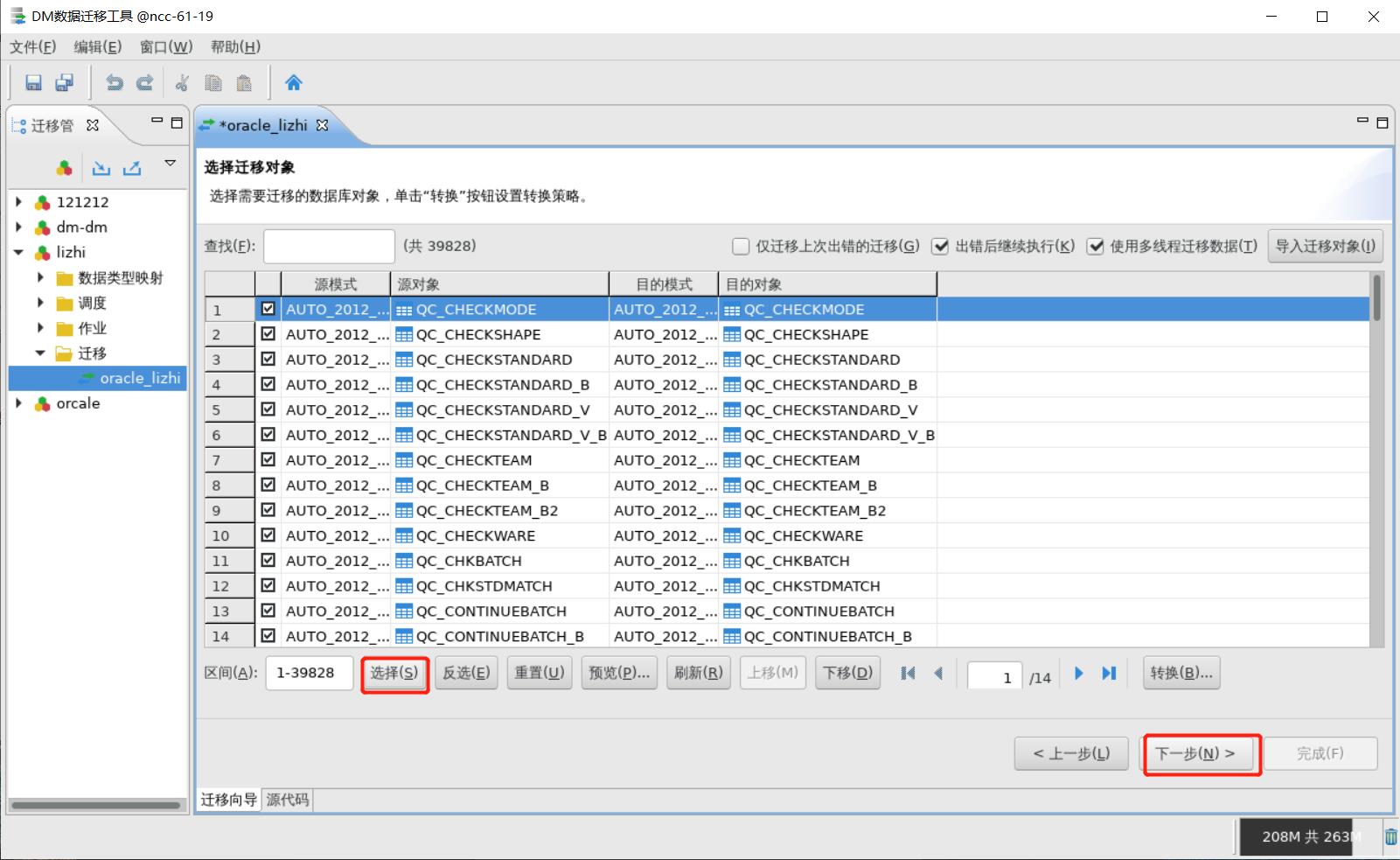Jump to first page of objects
Image resolution: width=1400 pixels, height=860 pixels.
pyautogui.click(x=908, y=673)
